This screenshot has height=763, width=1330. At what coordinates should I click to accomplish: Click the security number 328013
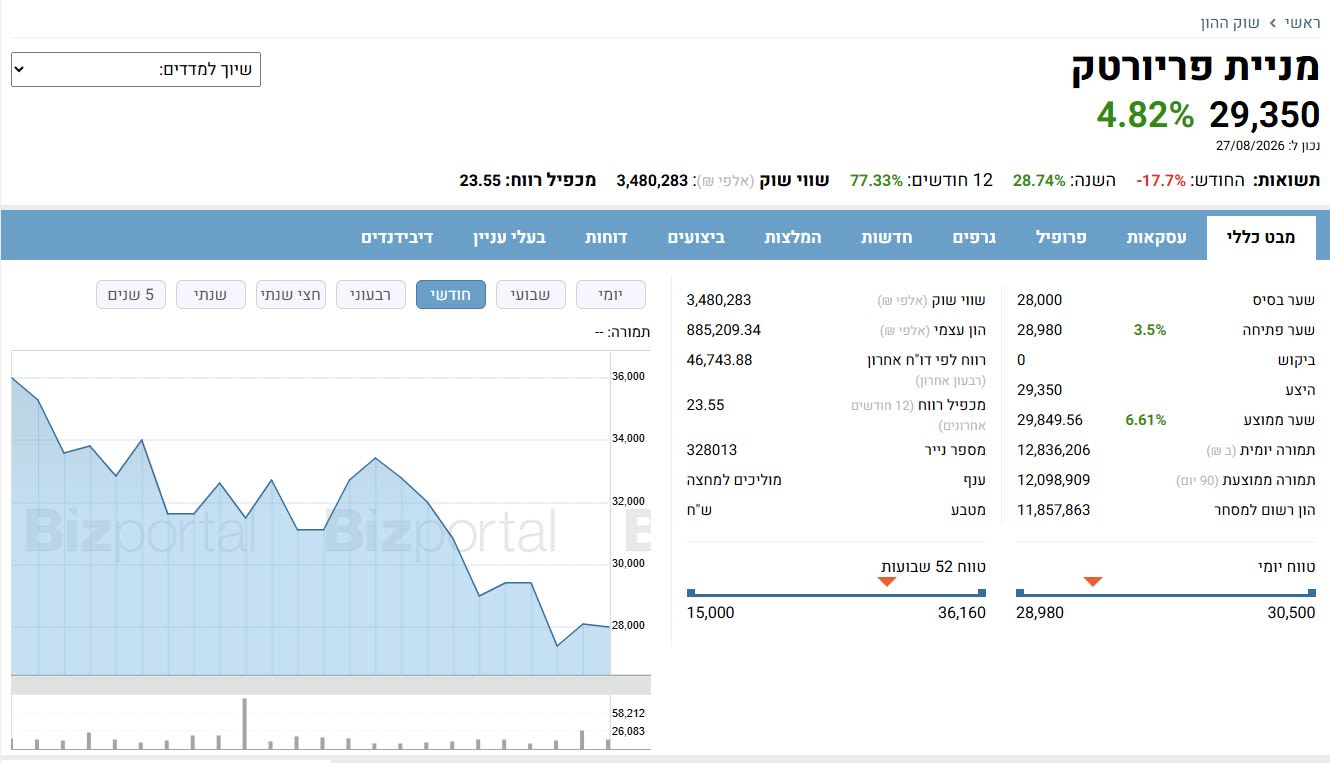point(712,450)
